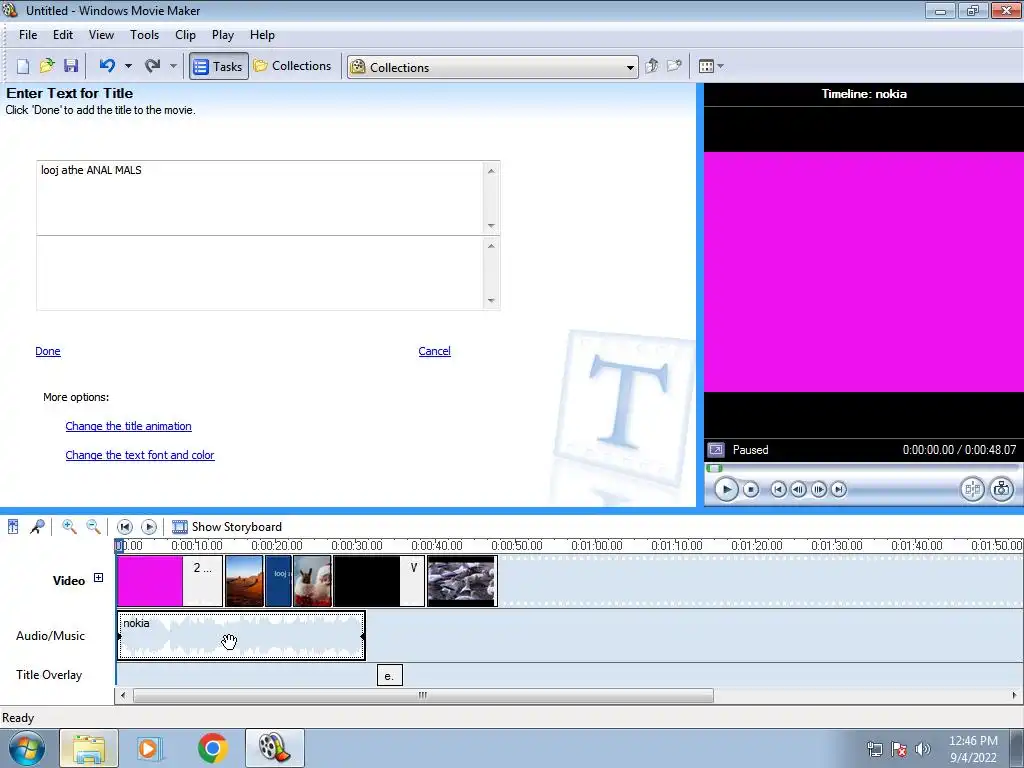
Task: Cancel the title entry
Action: point(434,351)
